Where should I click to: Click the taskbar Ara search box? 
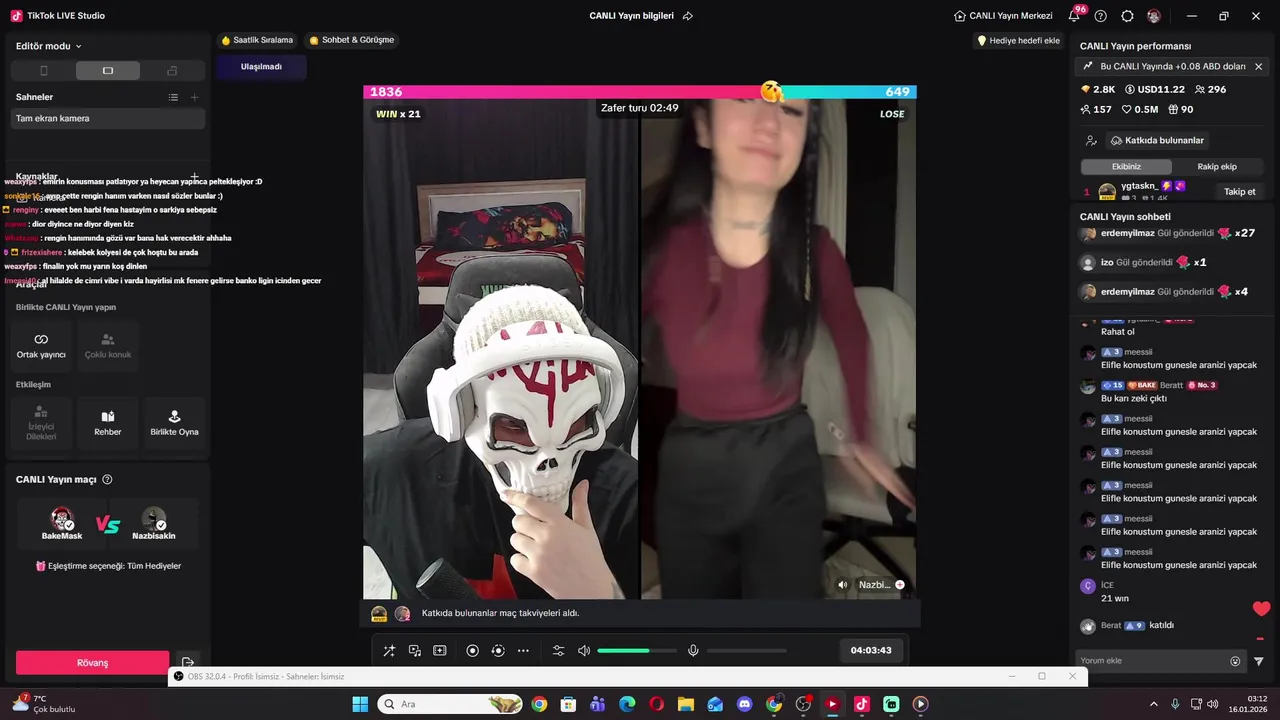(x=450, y=704)
